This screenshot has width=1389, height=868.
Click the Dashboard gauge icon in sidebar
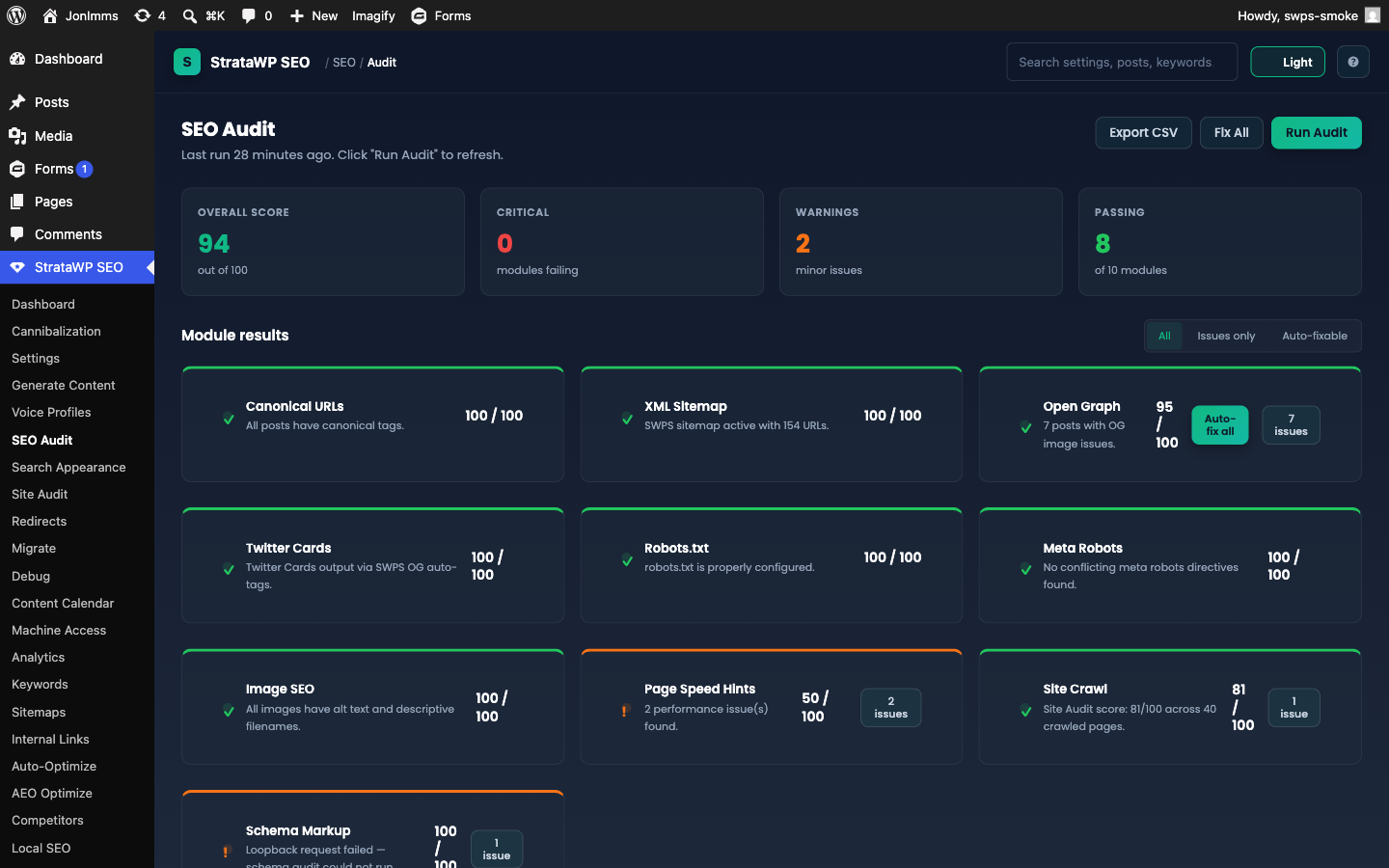(x=17, y=59)
